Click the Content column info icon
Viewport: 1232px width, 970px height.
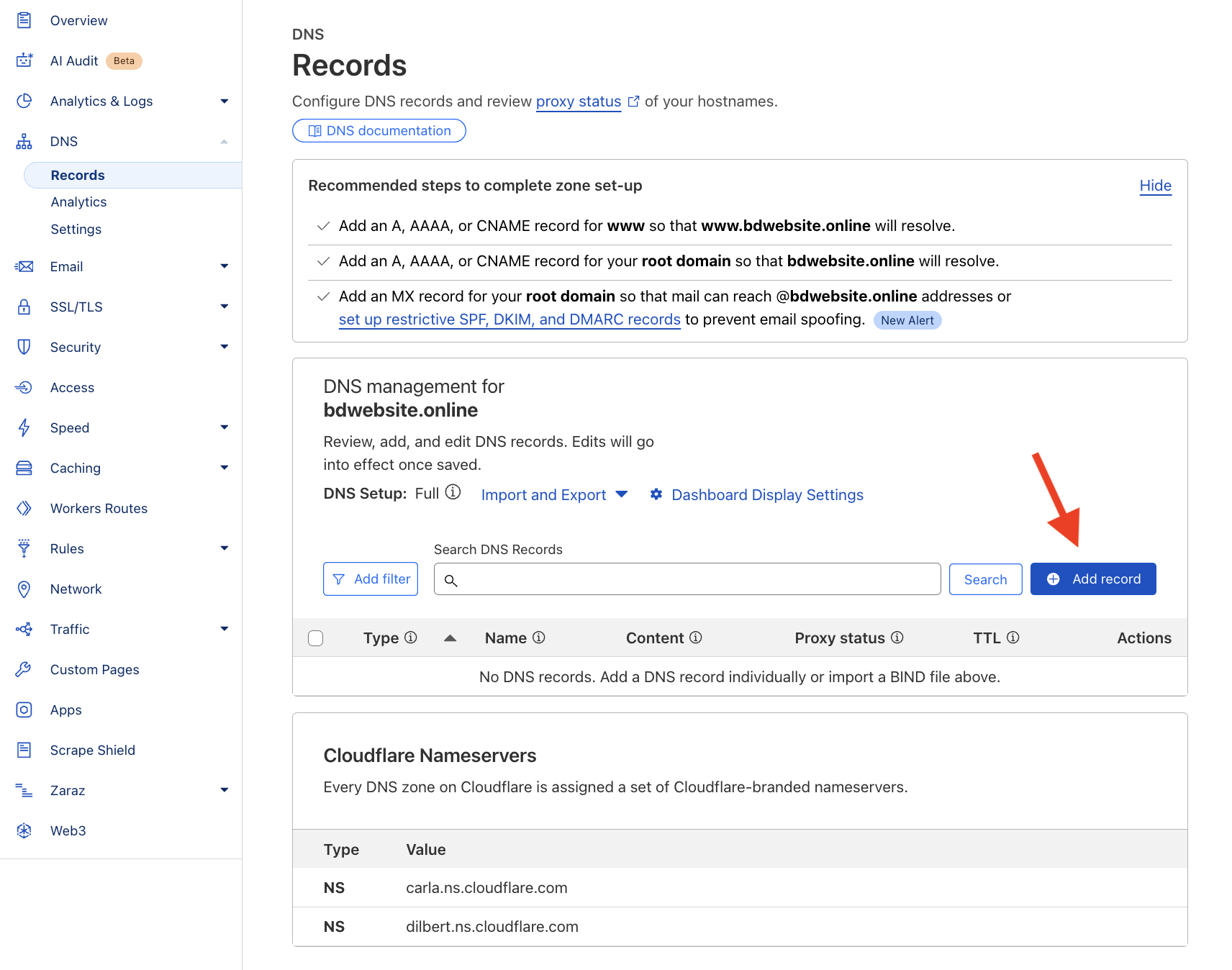[x=696, y=638]
